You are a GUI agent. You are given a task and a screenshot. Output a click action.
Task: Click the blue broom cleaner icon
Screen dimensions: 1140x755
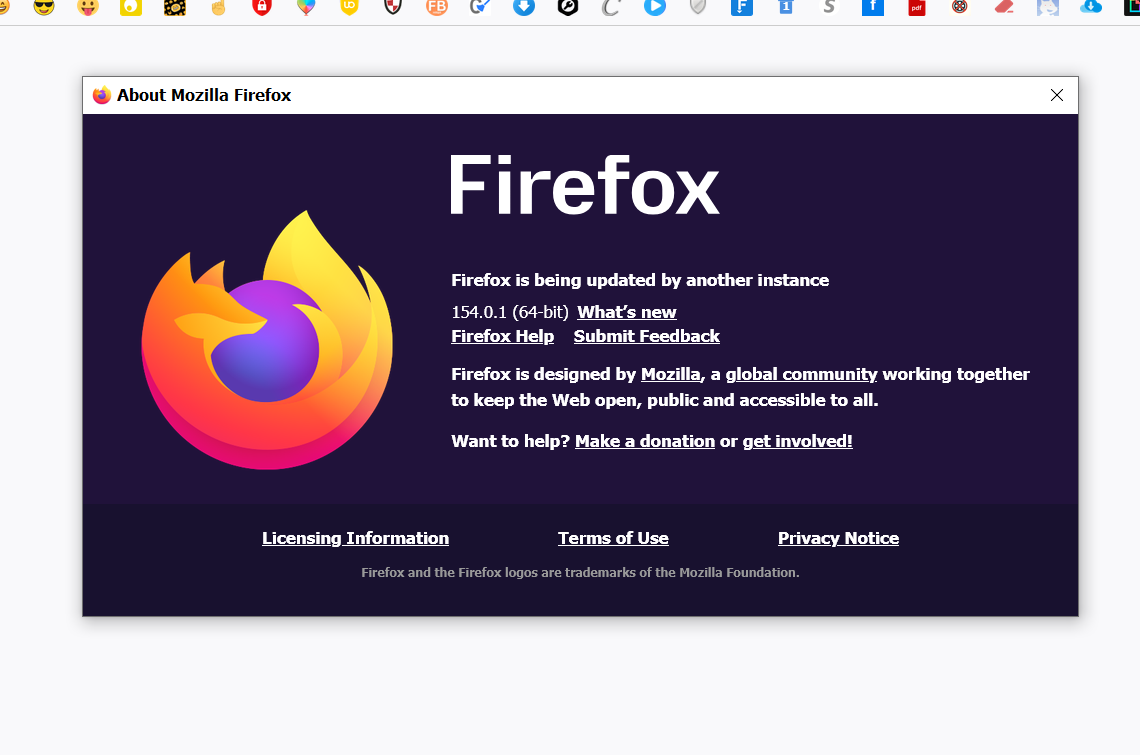pos(480,7)
